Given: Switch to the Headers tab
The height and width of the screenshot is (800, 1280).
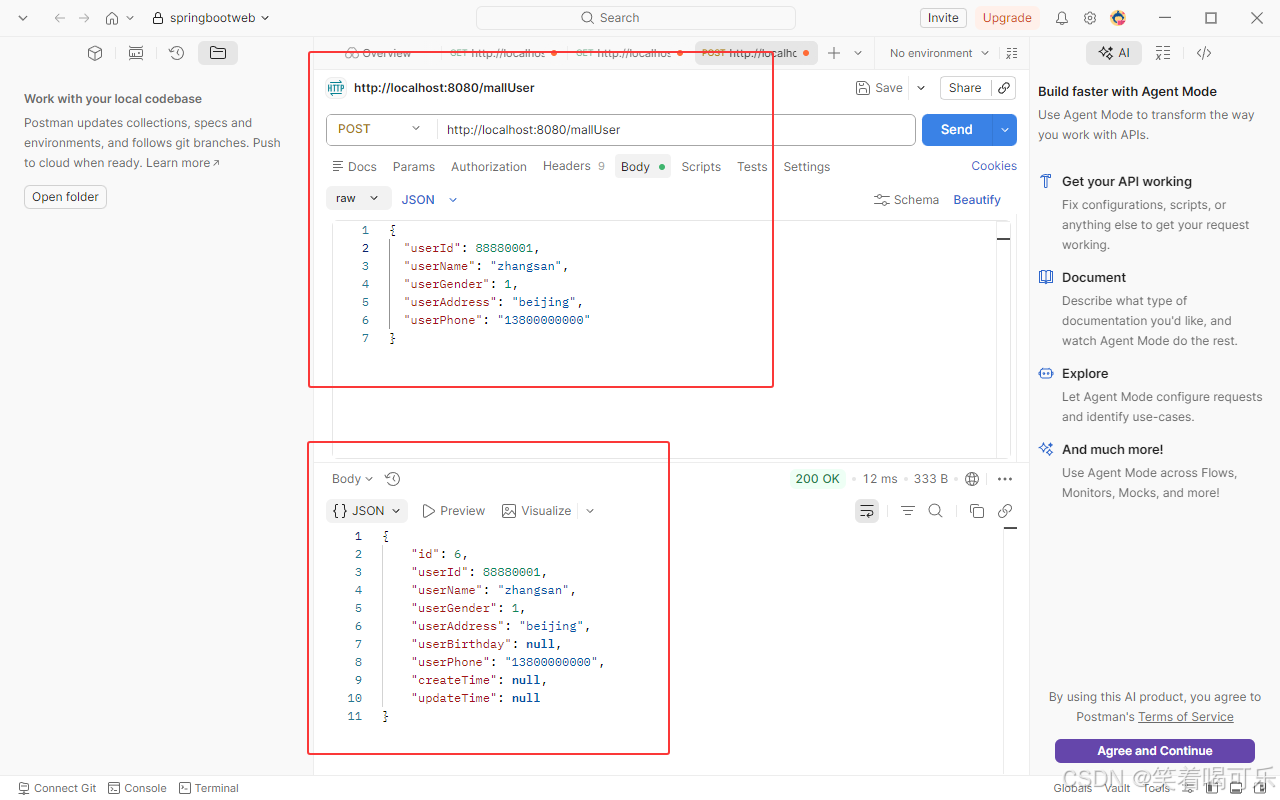Looking at the screenshot, I should click(x=574, y=166).
